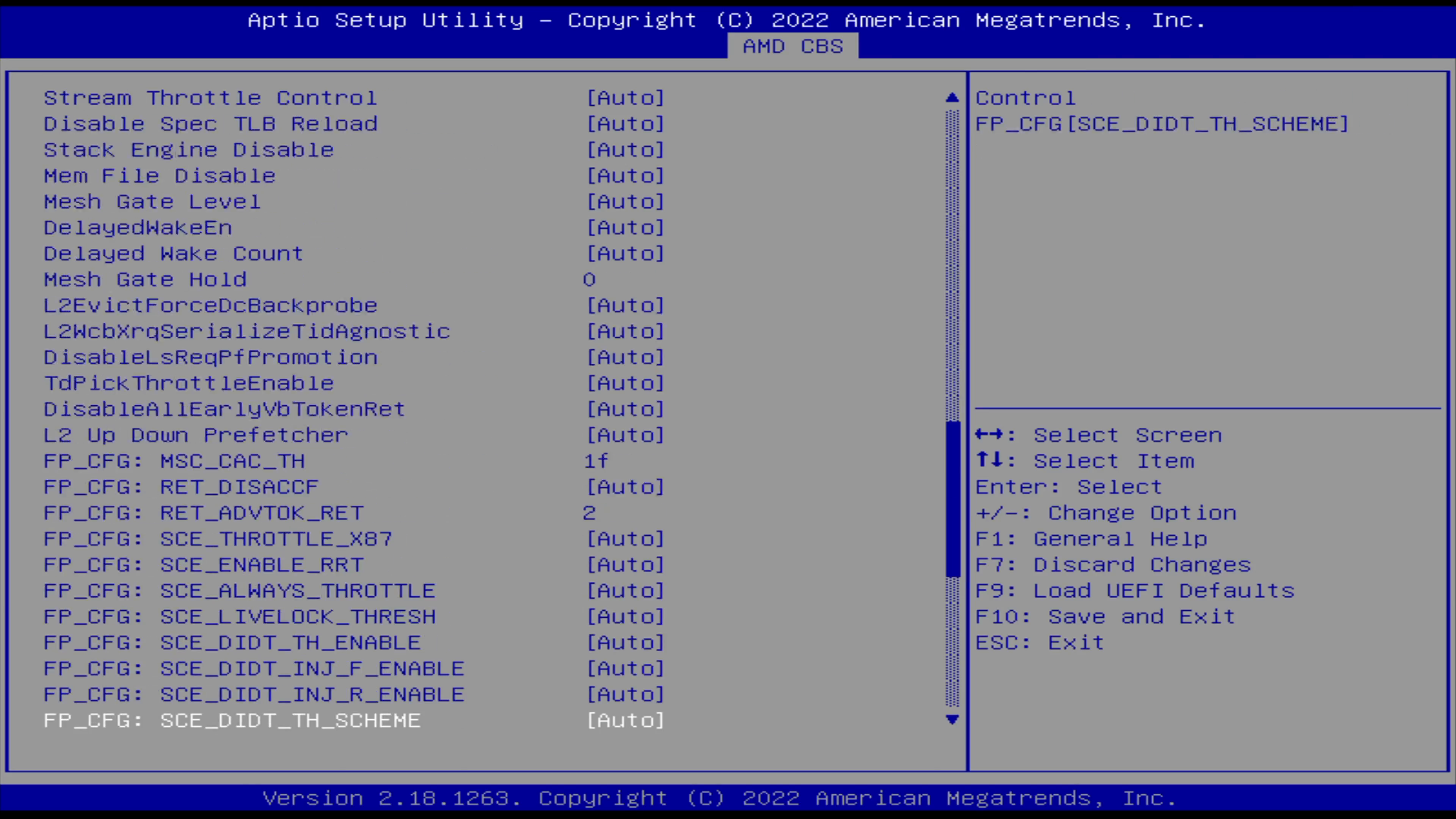
Task: Open TdPickThrottleEnable [Auto] value
Action: 626,384
